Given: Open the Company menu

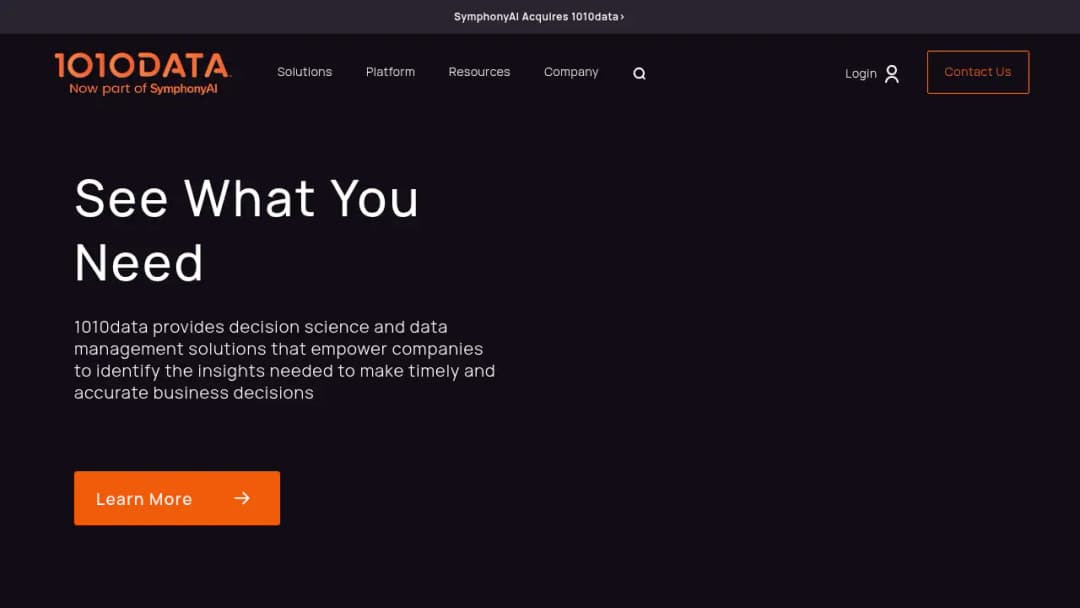Looking at the screenshot, I should pos(571,72).
